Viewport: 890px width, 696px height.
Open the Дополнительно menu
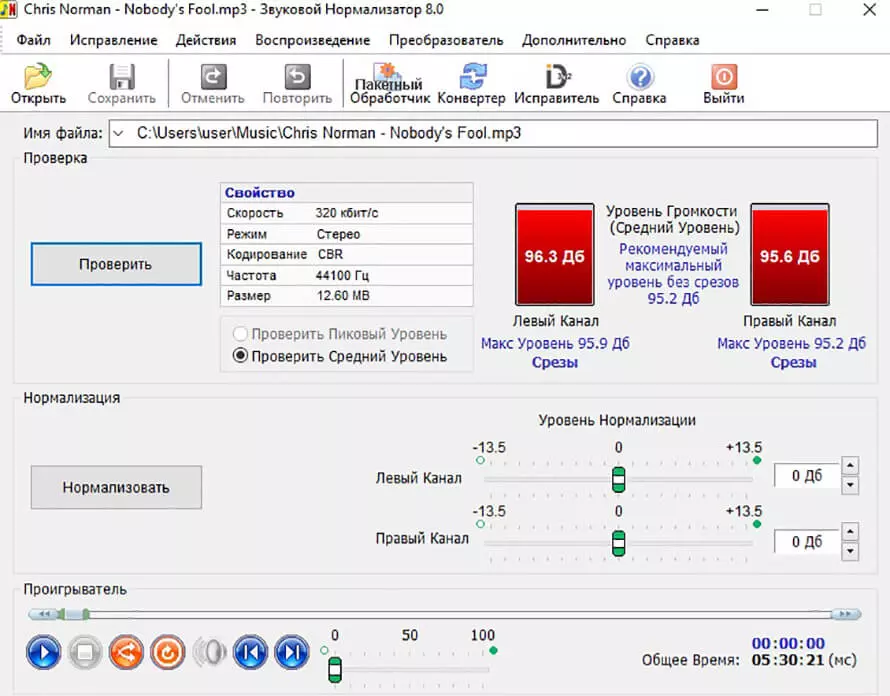[x=574, y=40]
